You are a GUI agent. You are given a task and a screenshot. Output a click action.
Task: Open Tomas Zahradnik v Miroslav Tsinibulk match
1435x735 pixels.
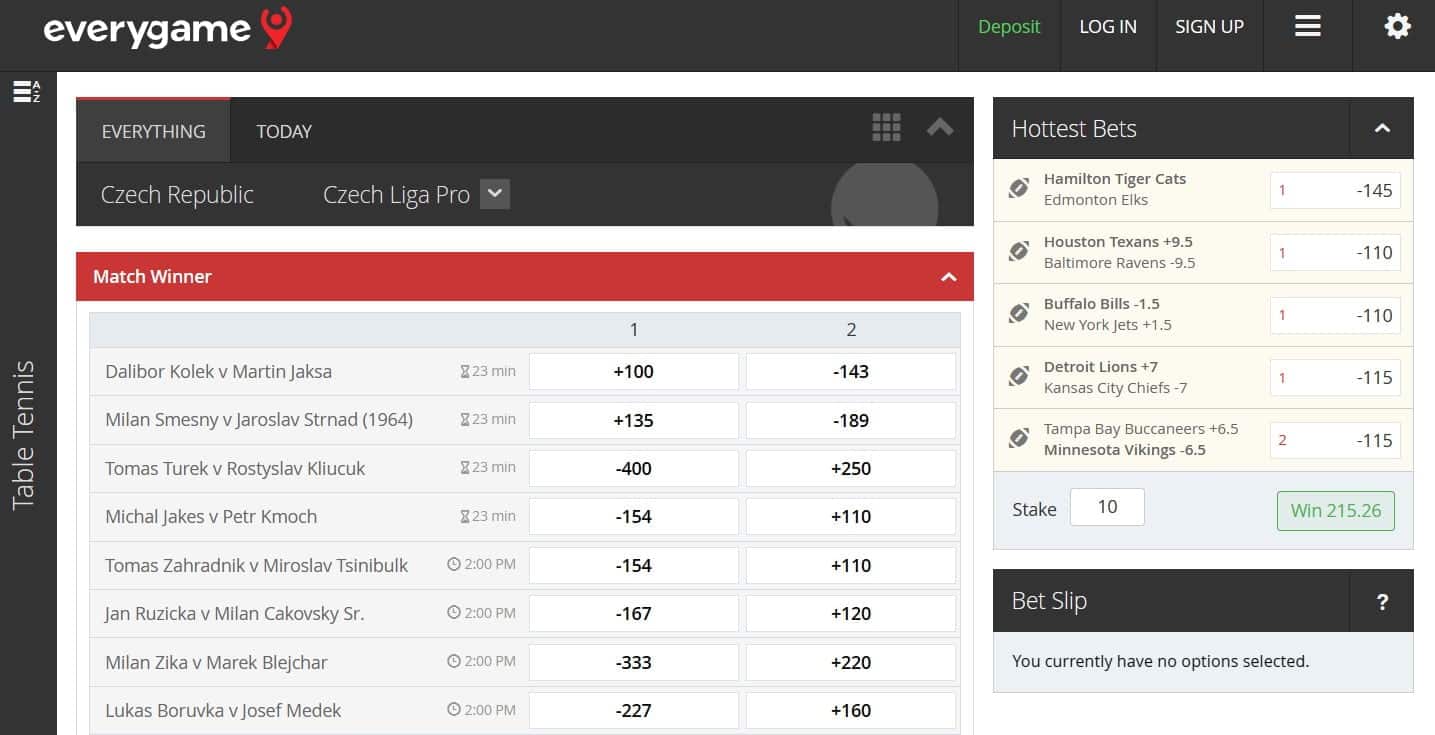coord(257,565)
